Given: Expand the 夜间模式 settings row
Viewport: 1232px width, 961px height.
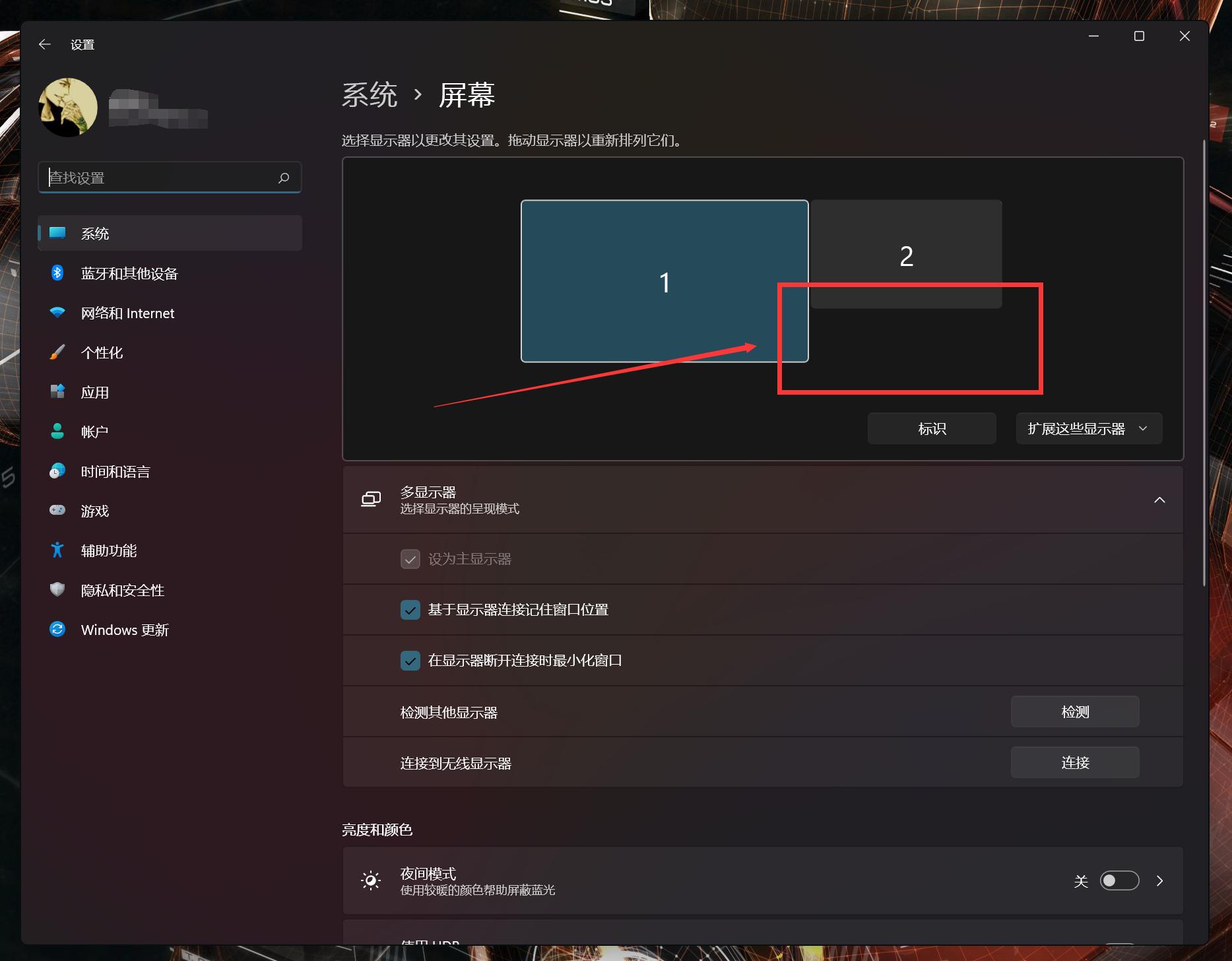Looking at the screenshot, I should click(x=1159, y=880).
